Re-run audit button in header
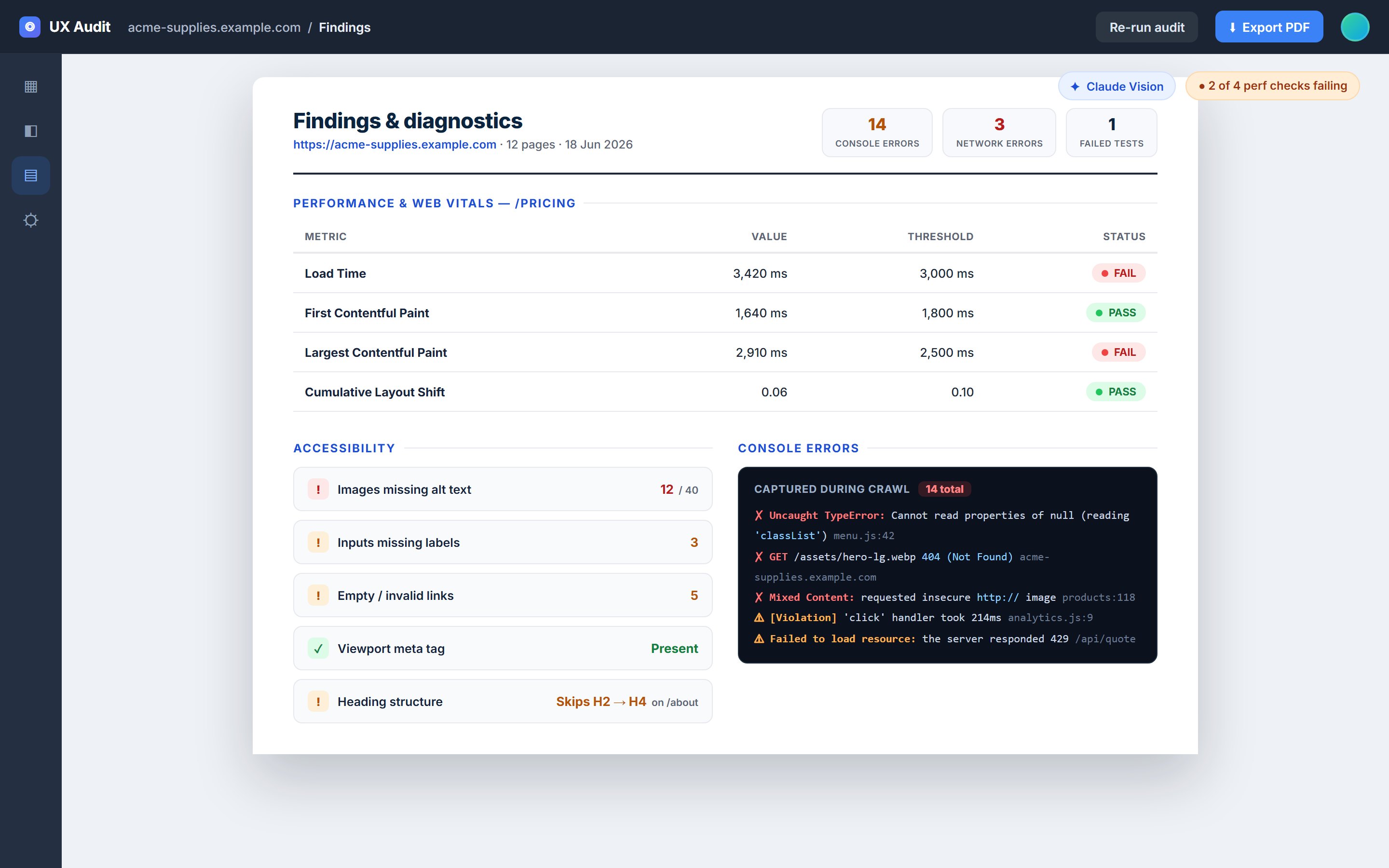 pos(1146,27)
